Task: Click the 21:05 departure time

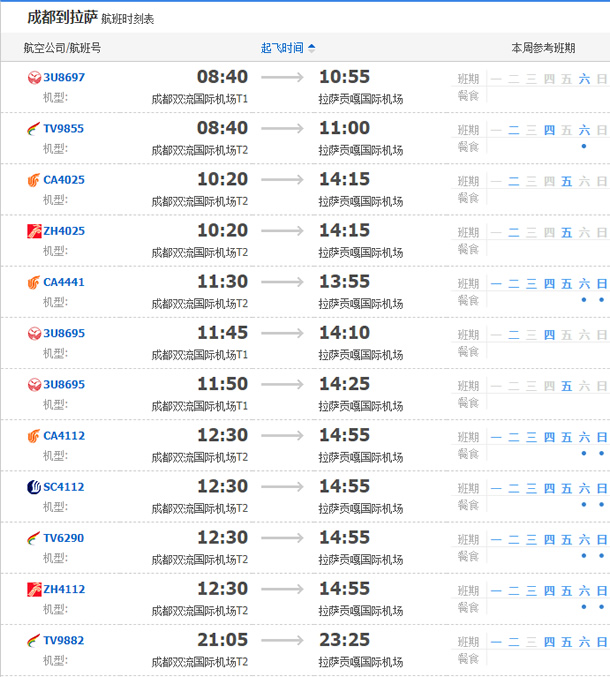Action: click(222, 640)
